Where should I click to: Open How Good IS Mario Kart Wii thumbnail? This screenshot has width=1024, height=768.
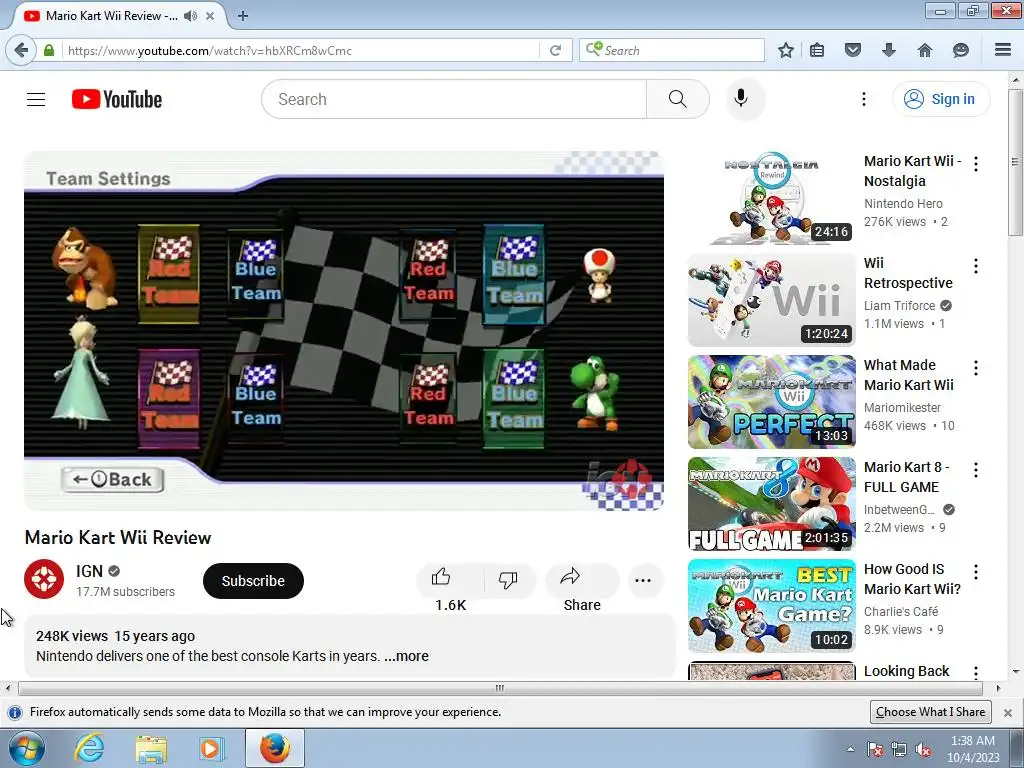(x=771, y=605)
